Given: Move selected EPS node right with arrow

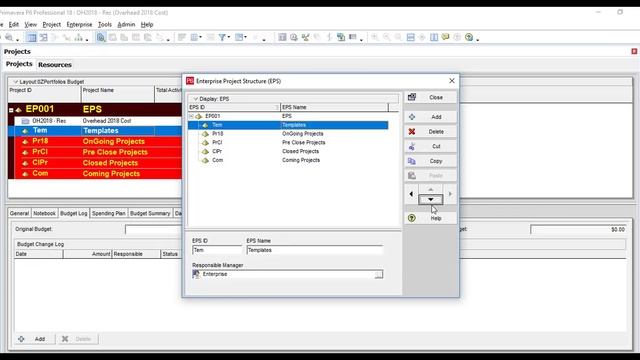Looking at the screenshot, I should pyautogui.click(x=450, y=194).
